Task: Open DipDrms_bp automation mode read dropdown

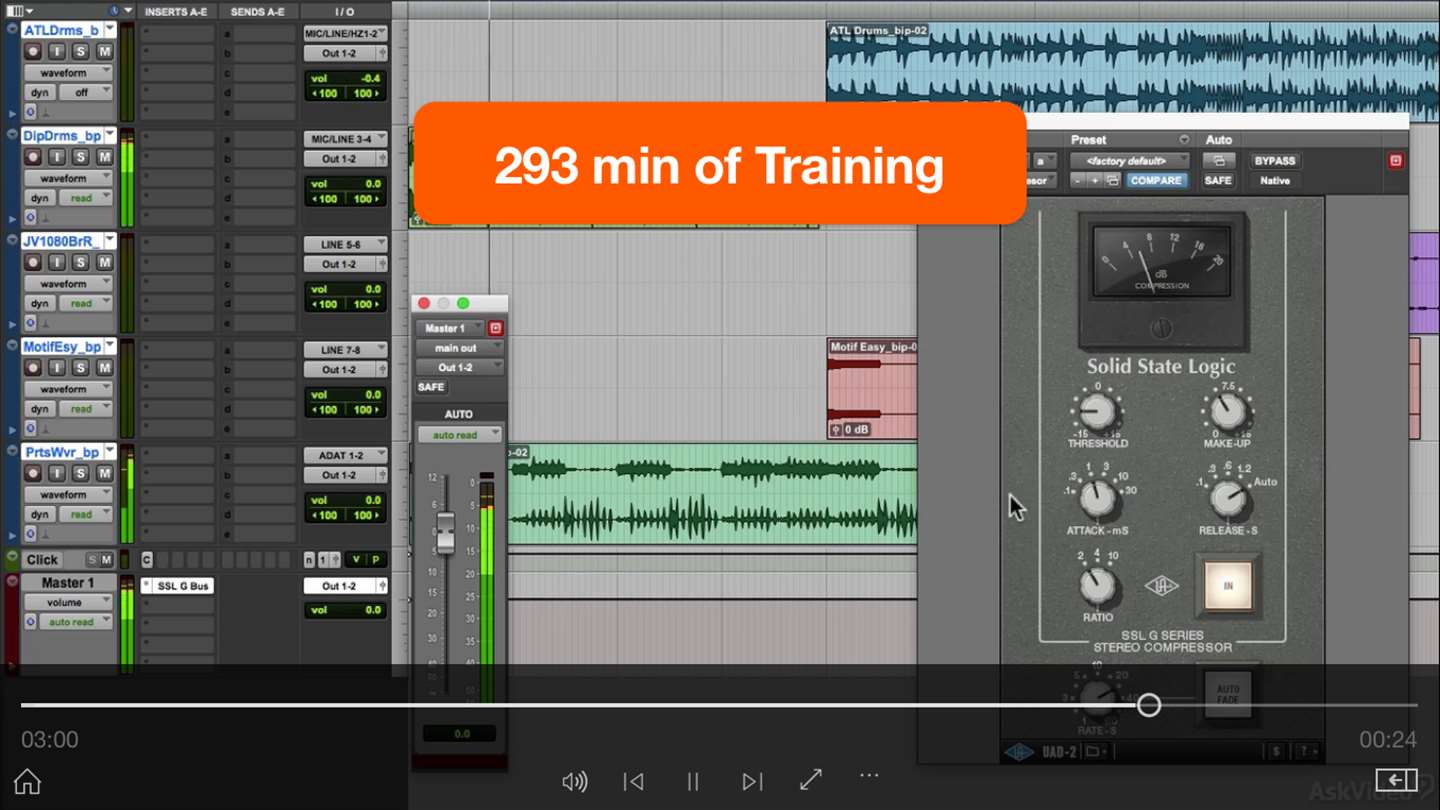Action: tap(85, 198)
